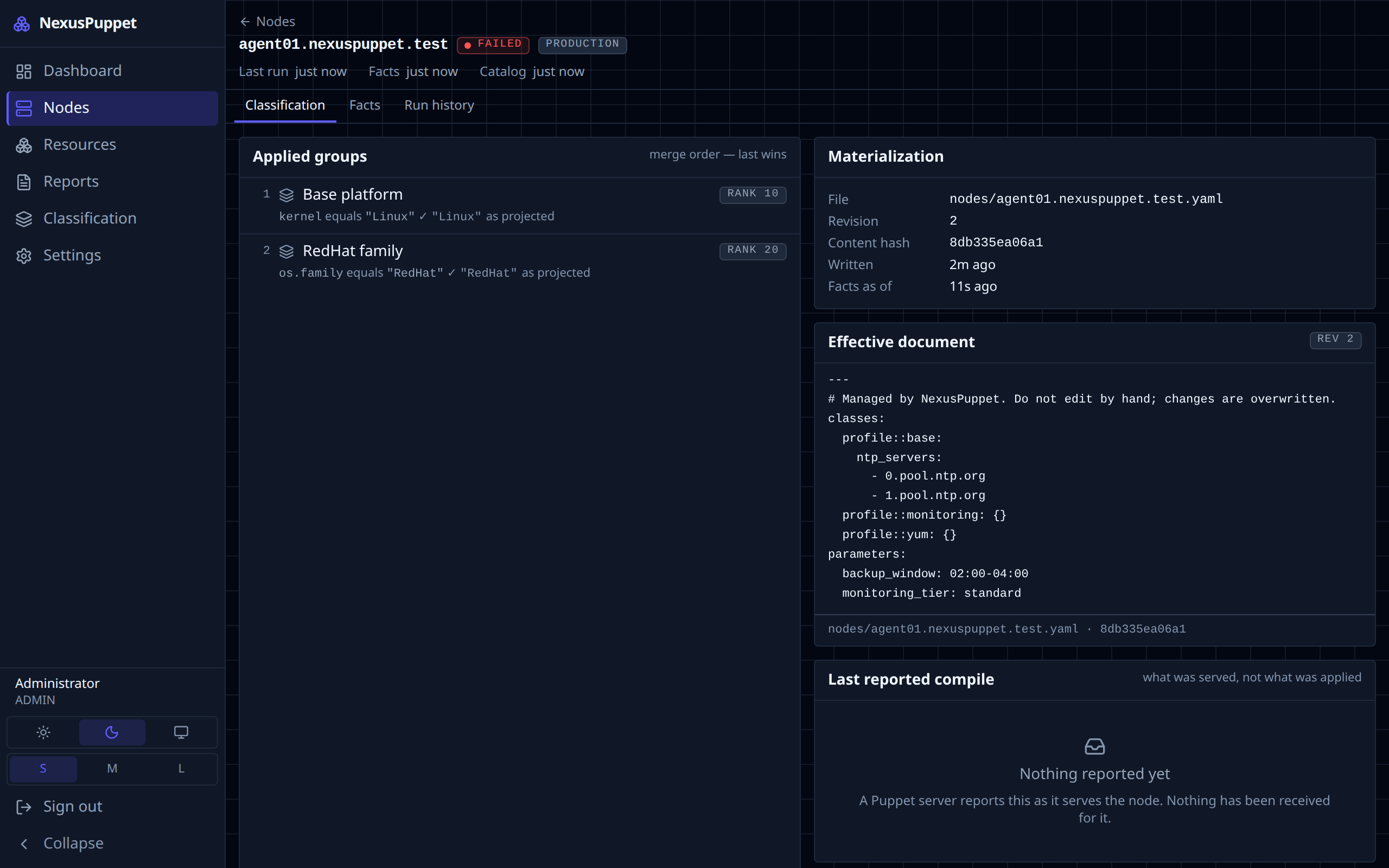1389x868 pixels.
Task: Click the Nodes server icon
Action: [23, 108]
